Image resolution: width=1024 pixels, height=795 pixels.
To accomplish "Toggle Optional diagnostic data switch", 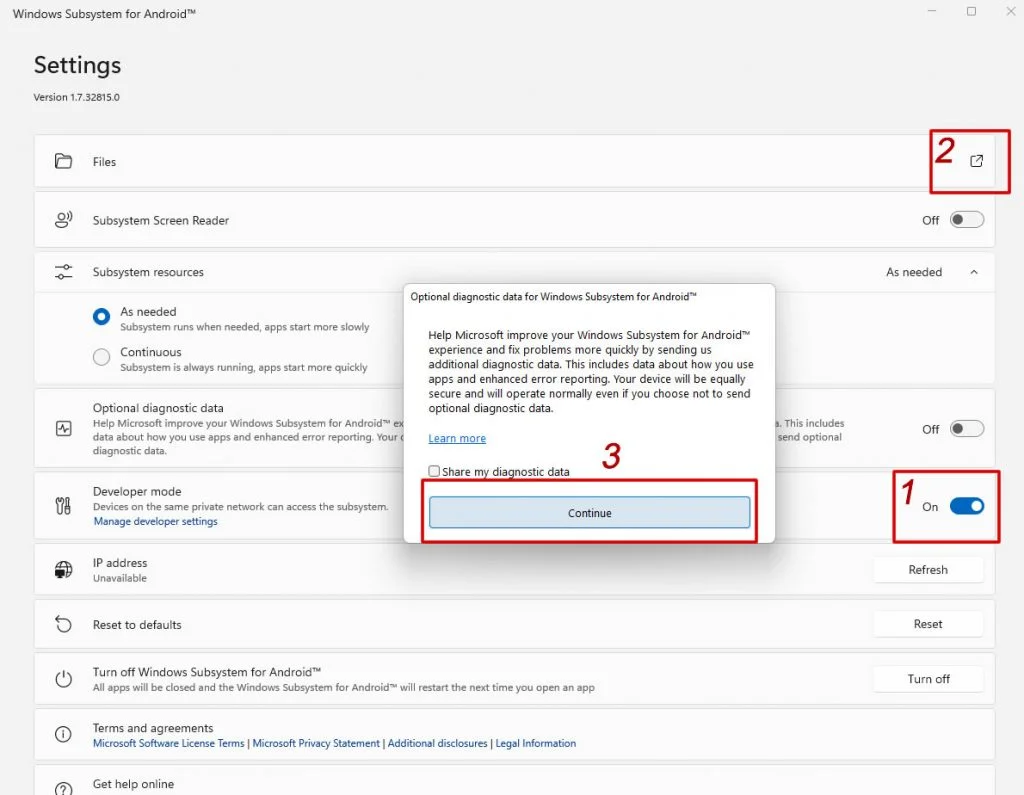I will coord(967,429).
